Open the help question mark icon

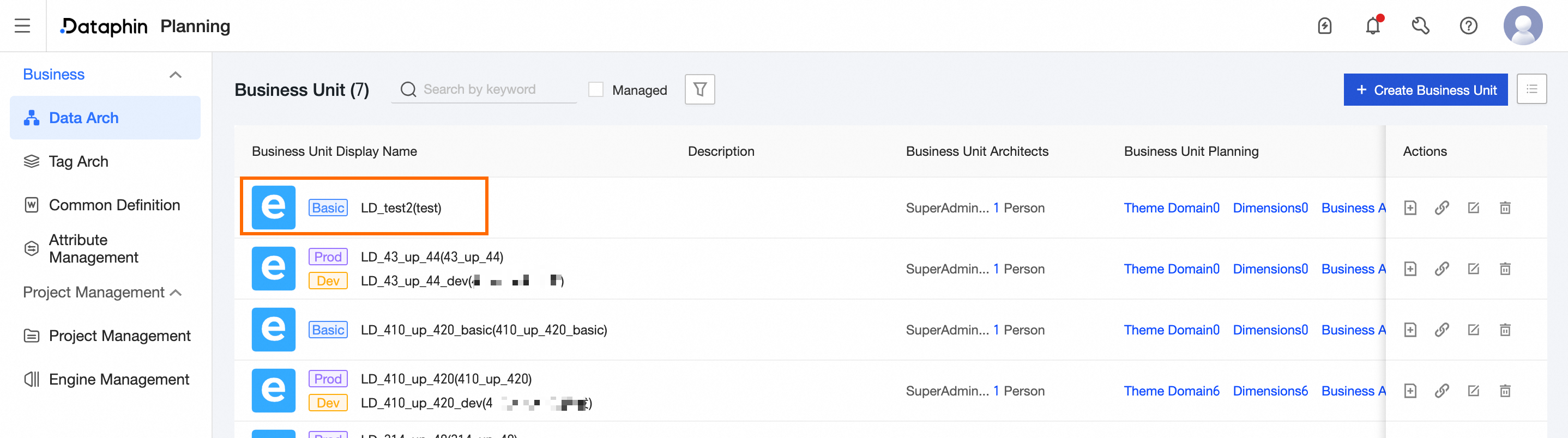(x=1468, y=26)
